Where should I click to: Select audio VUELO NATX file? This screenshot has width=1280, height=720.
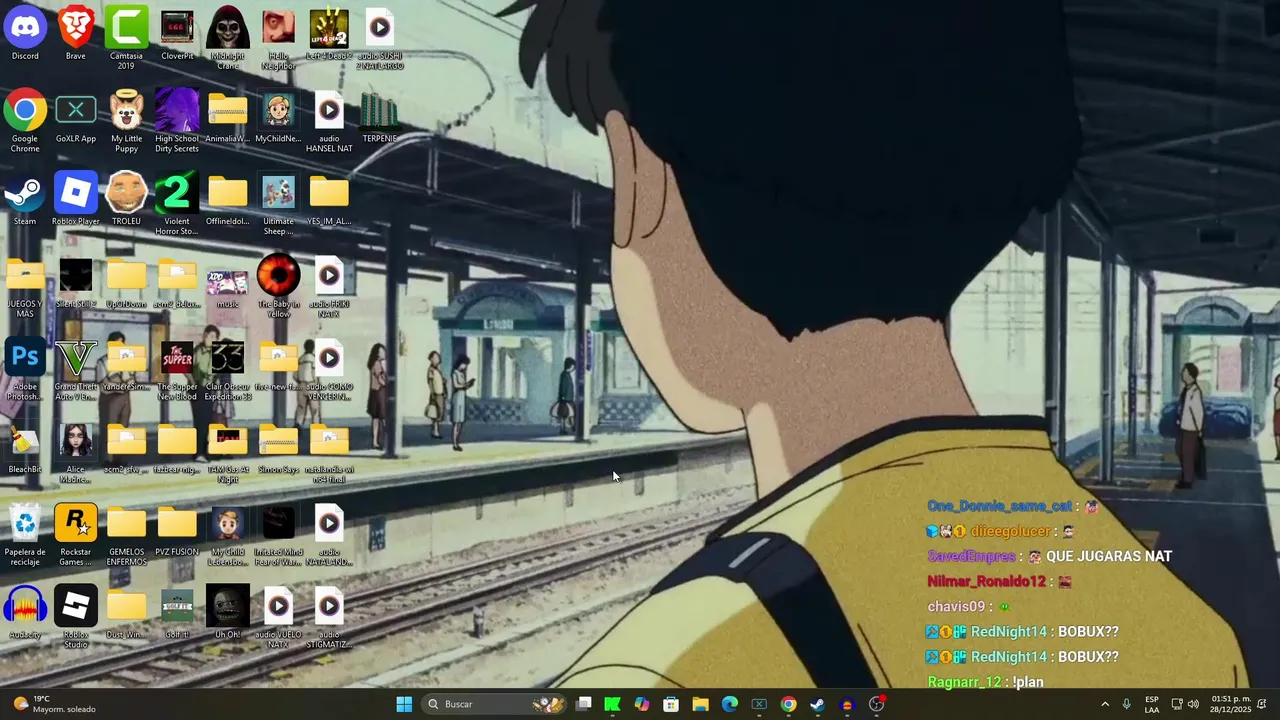coord(278,617)
